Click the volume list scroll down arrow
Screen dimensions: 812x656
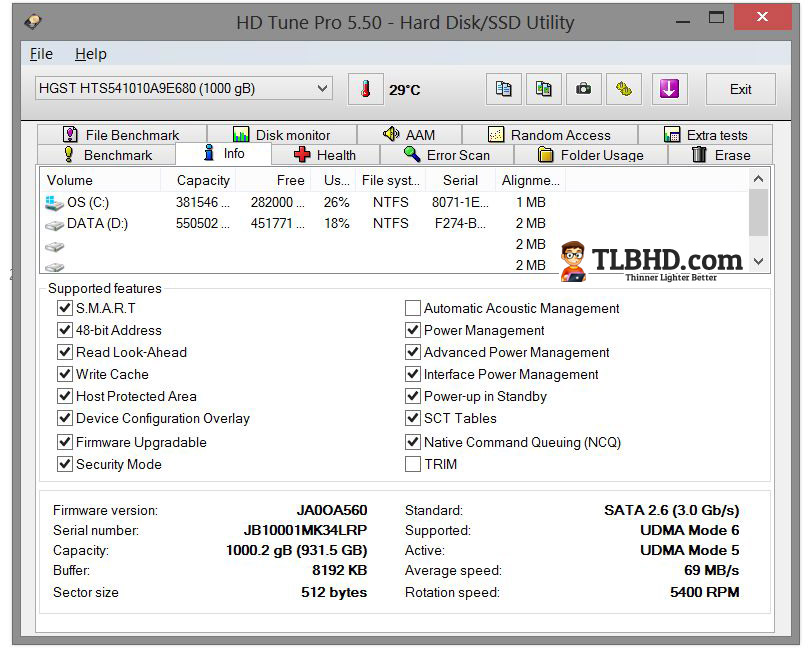[x=759, y=261]
